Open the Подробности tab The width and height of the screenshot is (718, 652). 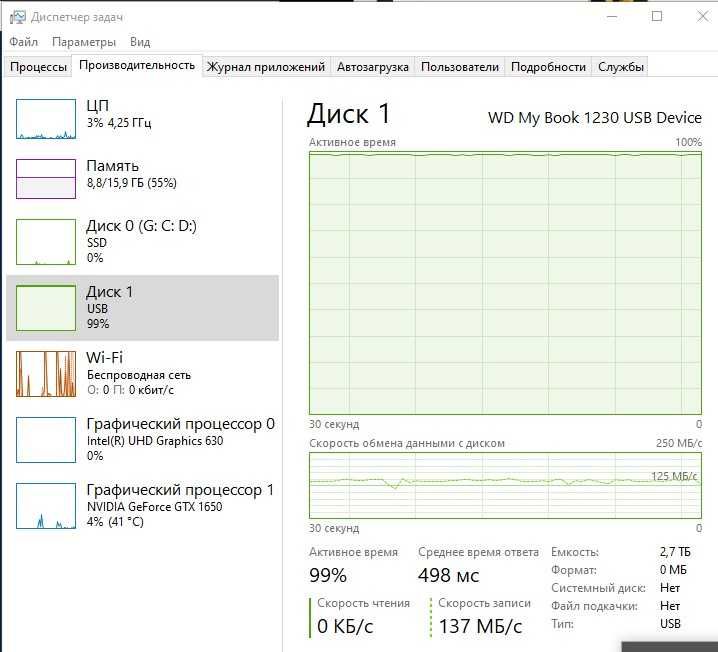(x=548, y=67)
